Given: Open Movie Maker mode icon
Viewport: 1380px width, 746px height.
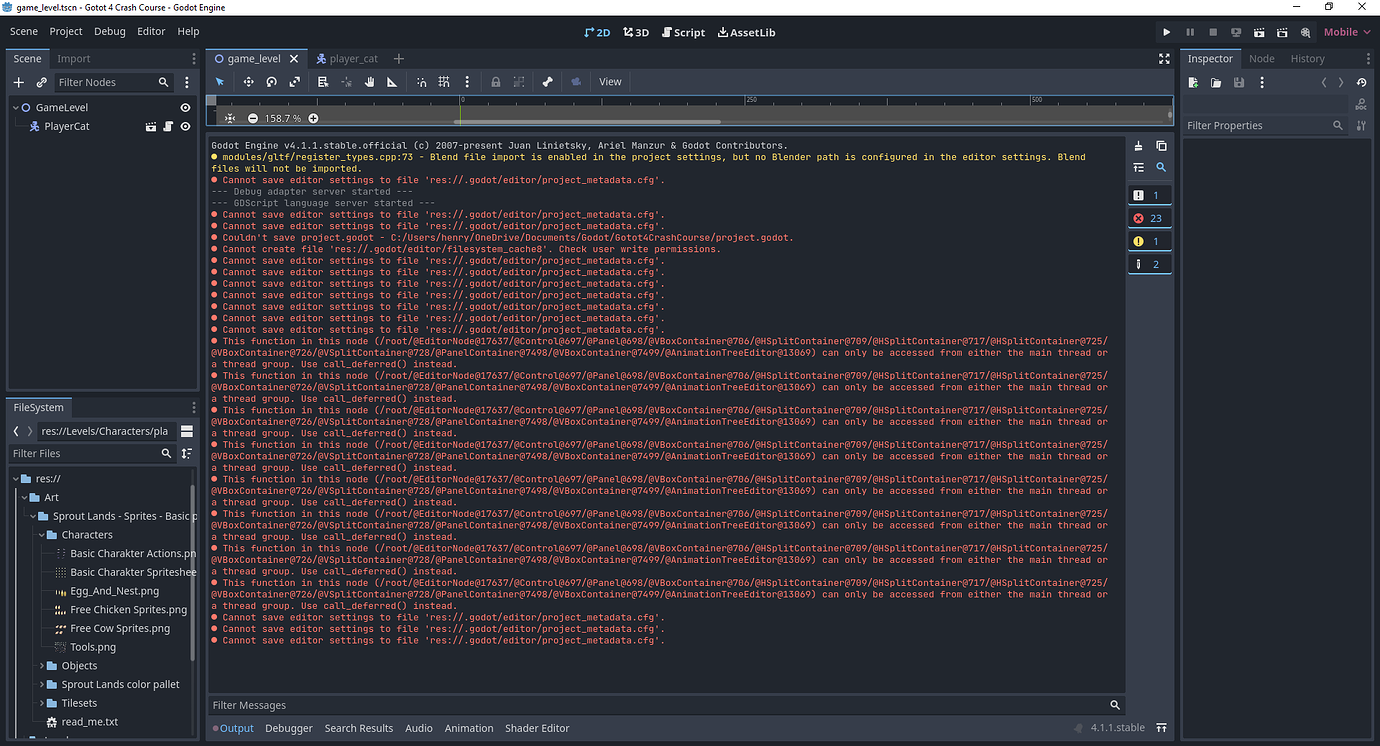Looking at the screenshot, I should [1305, 32].
